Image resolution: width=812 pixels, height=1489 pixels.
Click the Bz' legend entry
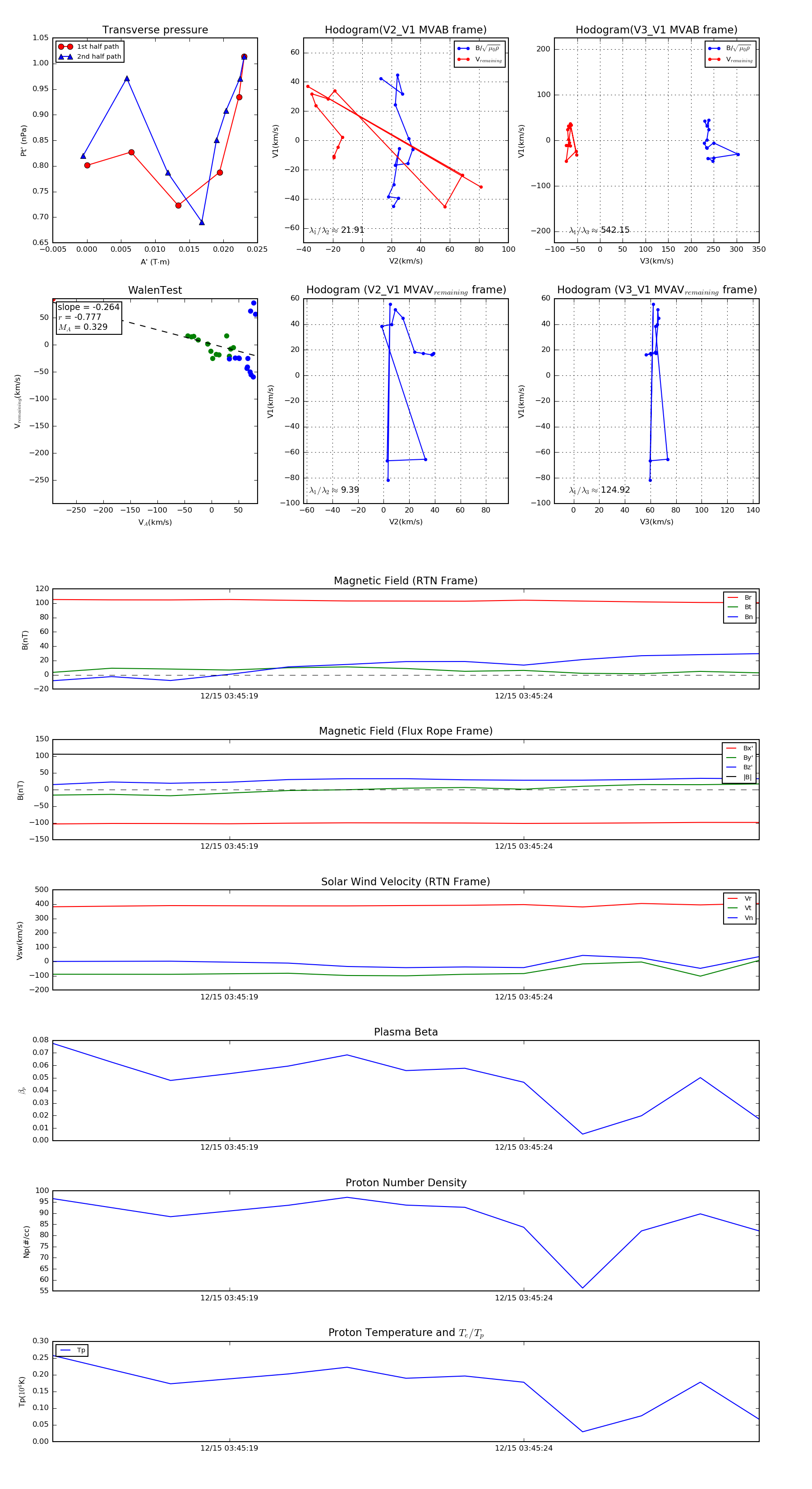(x=739, y=767)
